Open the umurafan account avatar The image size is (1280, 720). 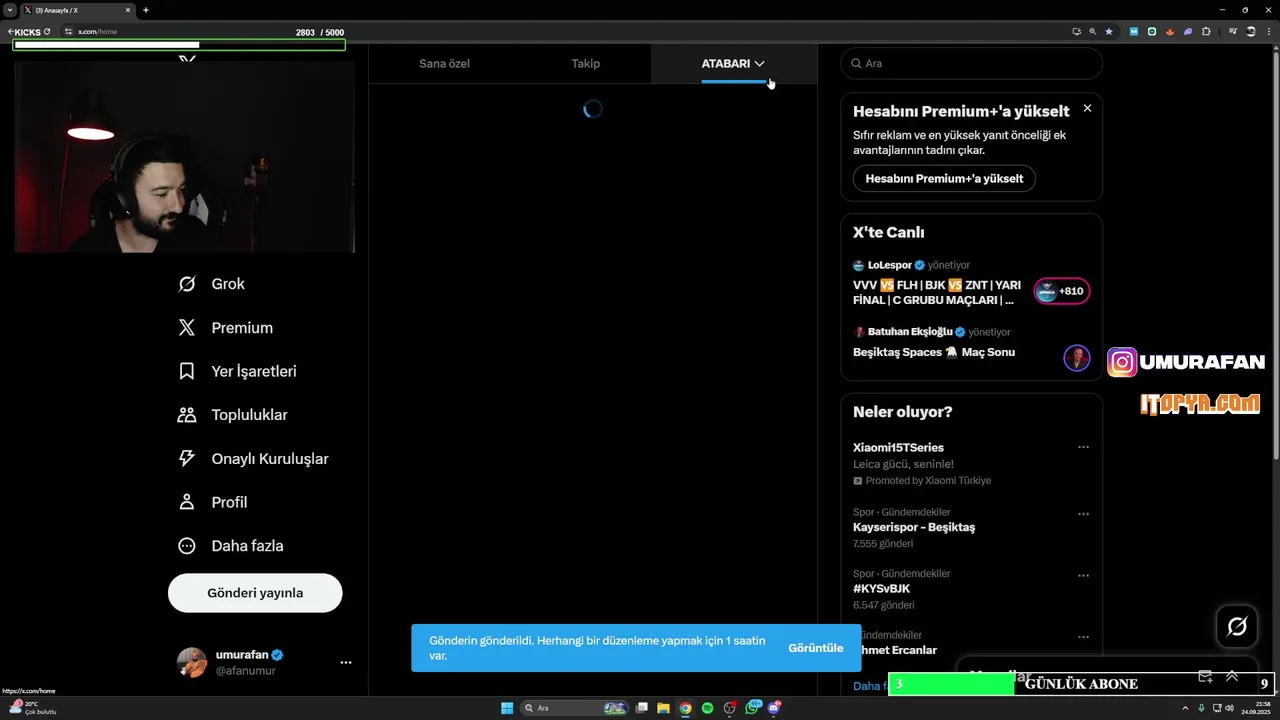(x=192, y=662)
